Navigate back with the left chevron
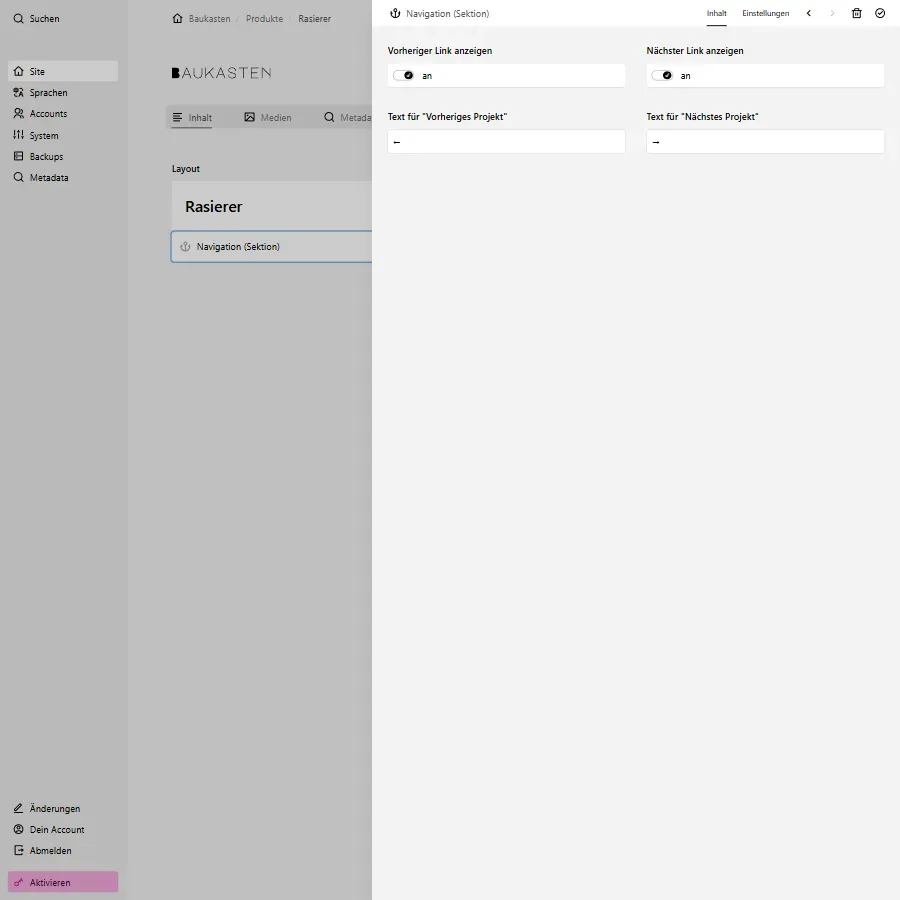This screenshot has width=900, height=900. click(809, 13)
